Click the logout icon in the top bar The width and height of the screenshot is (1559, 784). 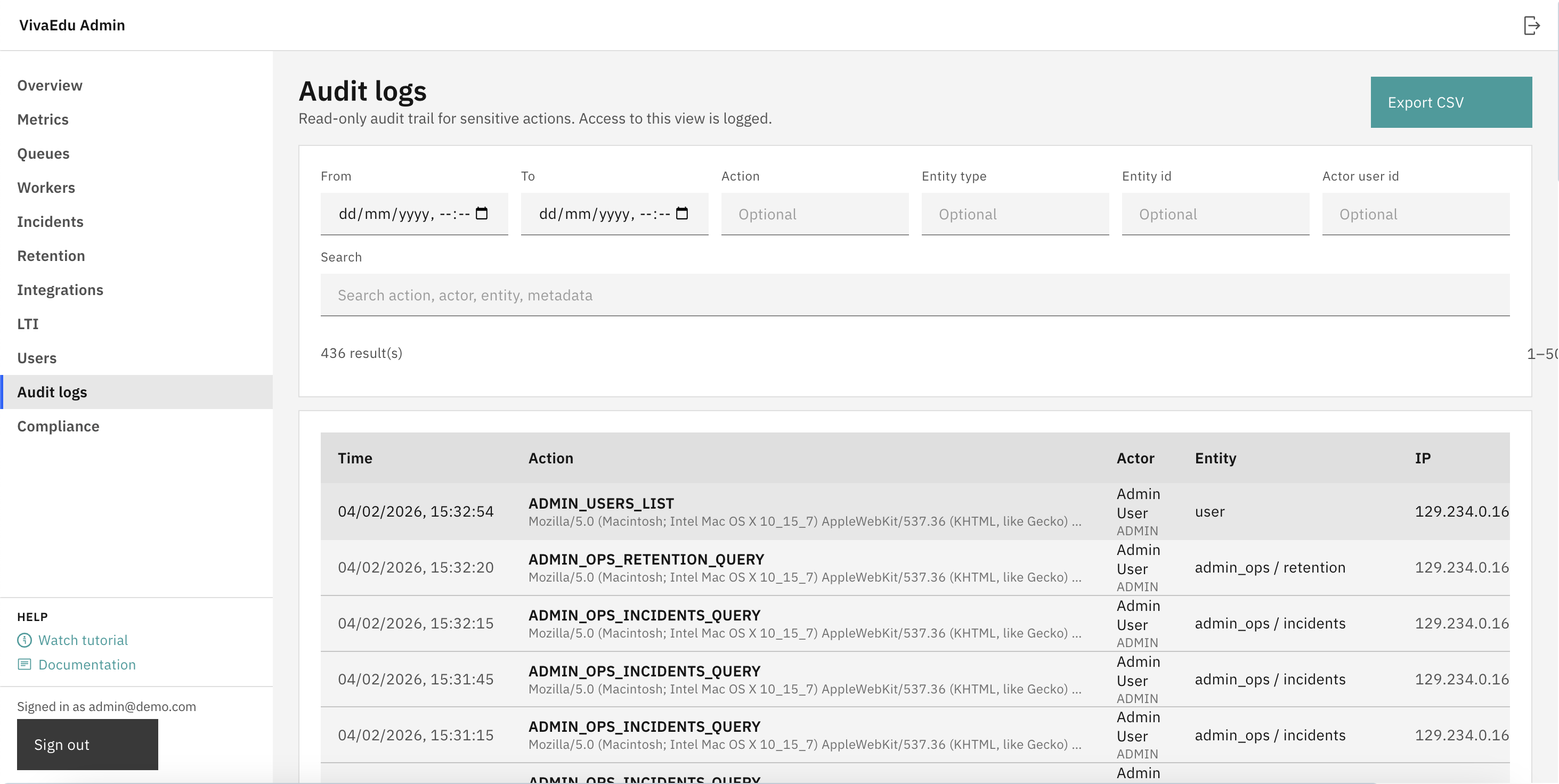click(x=1532, y=25)
